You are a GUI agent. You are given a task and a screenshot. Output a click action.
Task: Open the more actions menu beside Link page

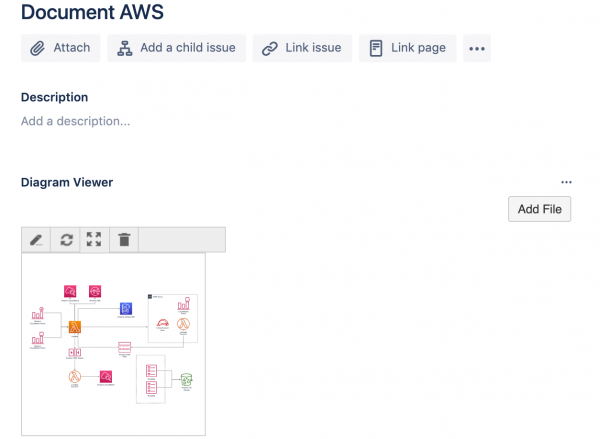point(477,48)
